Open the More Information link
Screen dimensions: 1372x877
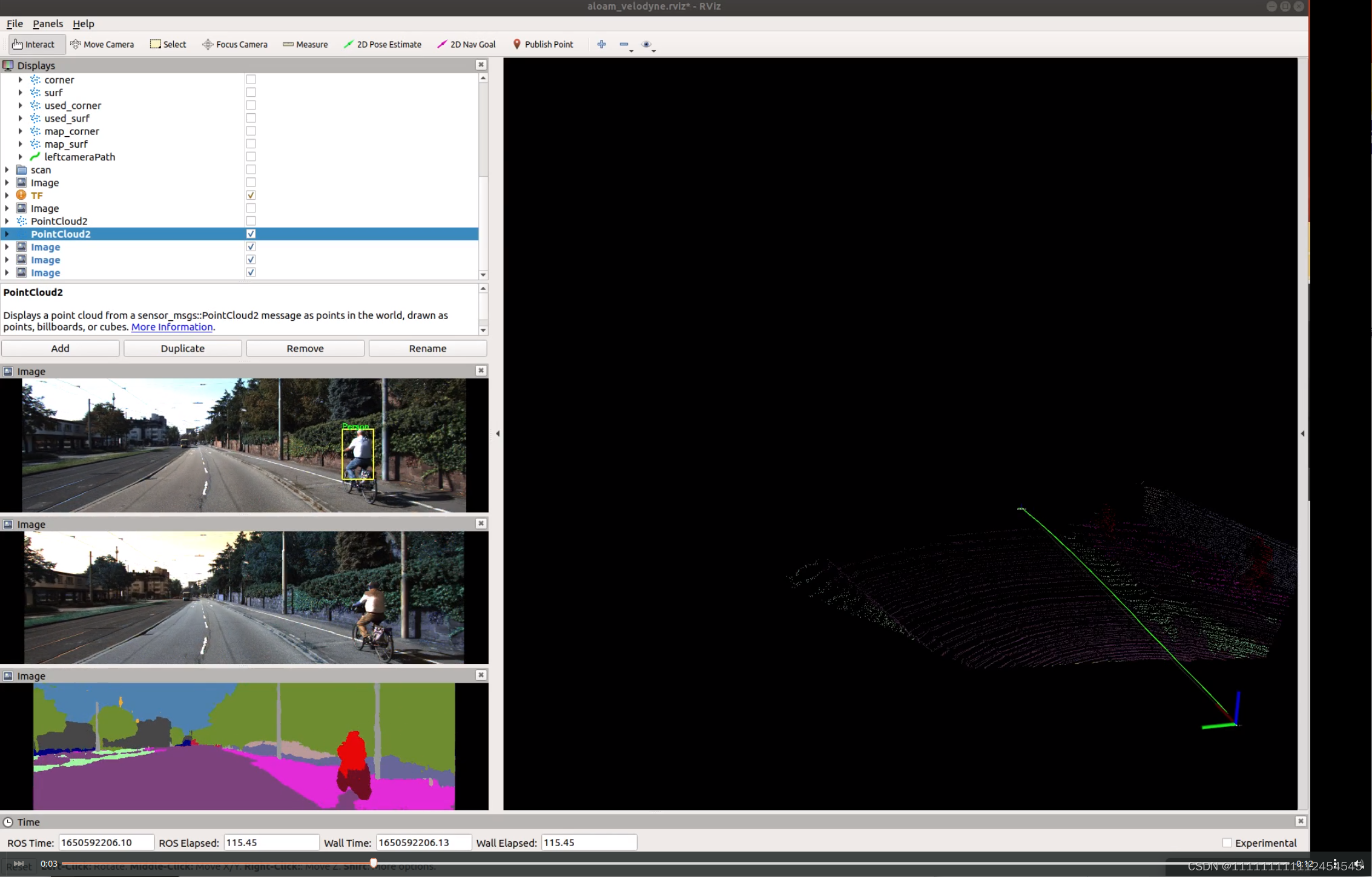pos(172,327)
